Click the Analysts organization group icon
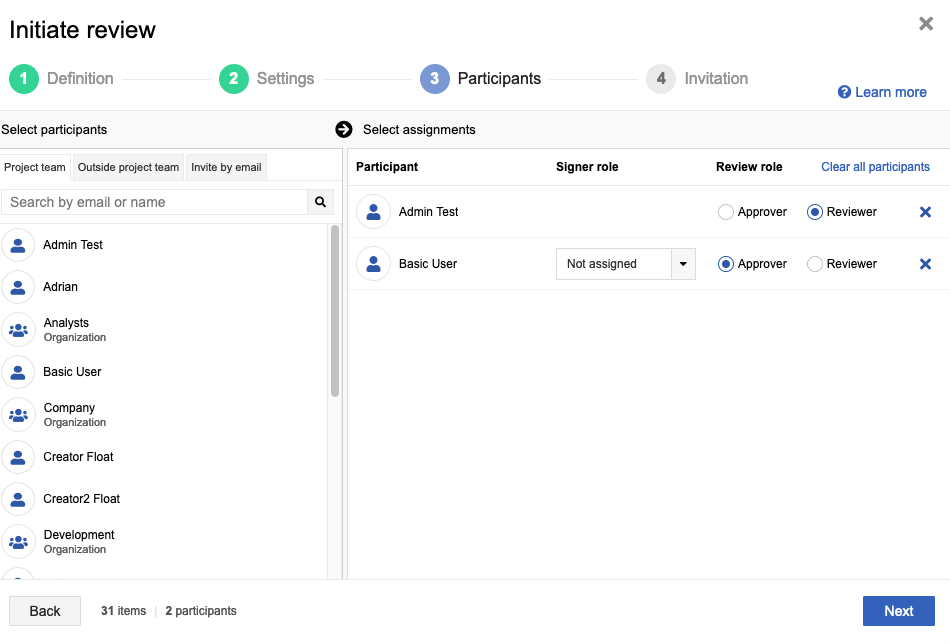The width and height of the screenshot is (950, 644). click(x=18, y=330)
